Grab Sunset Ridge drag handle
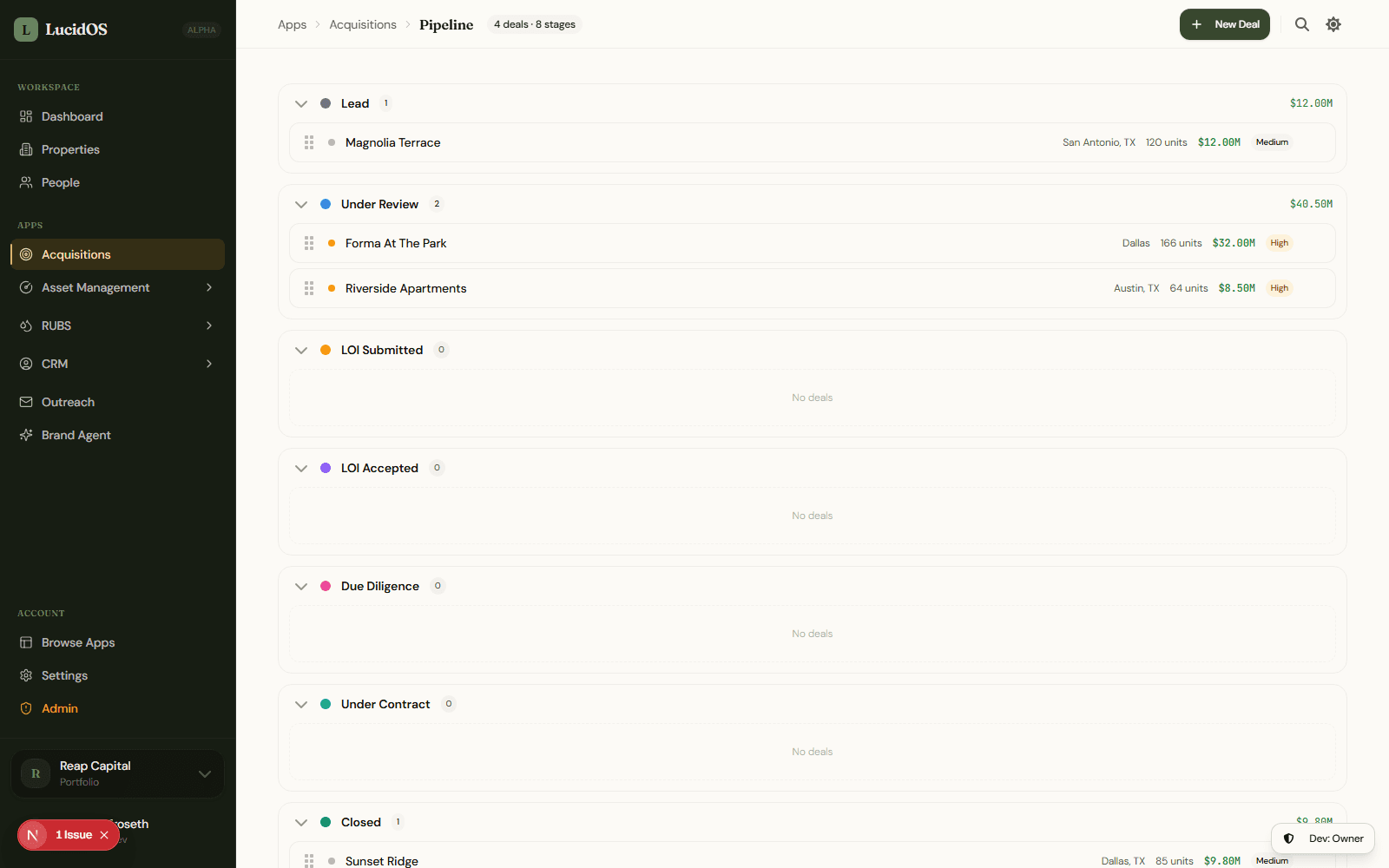1389x868 pixels. [309, 860]
